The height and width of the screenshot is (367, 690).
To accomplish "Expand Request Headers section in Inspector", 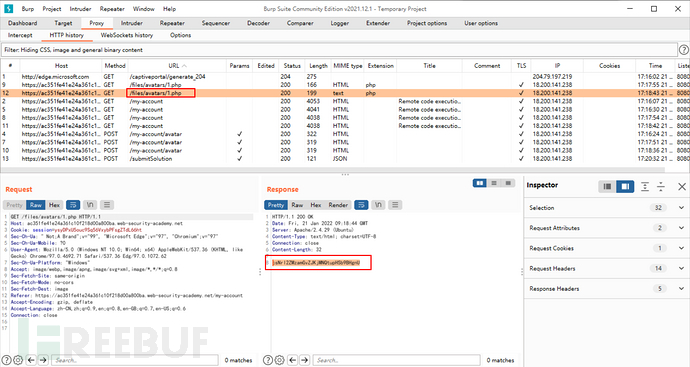I will click(682, 268).
